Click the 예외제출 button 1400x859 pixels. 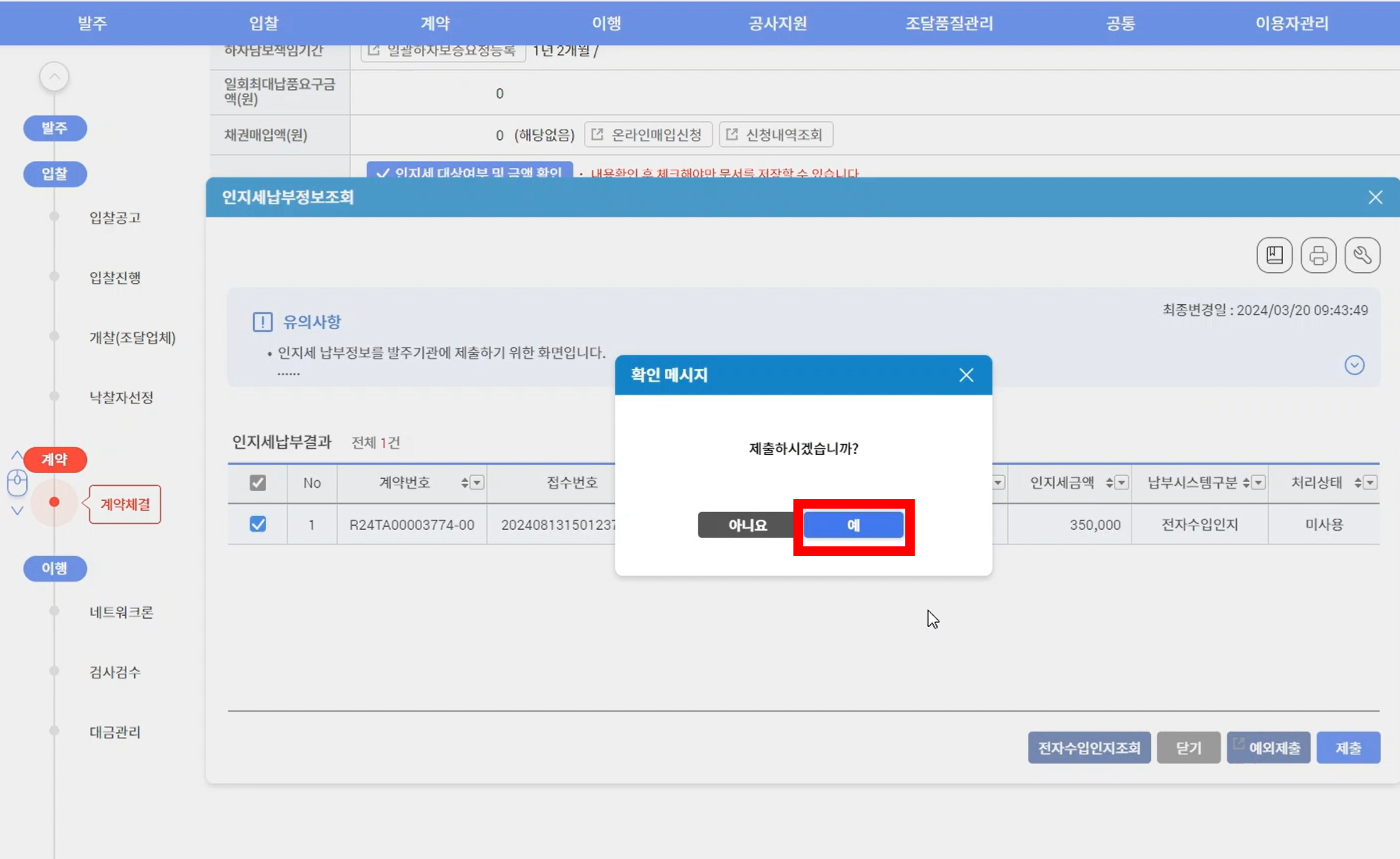(1268, 747)
